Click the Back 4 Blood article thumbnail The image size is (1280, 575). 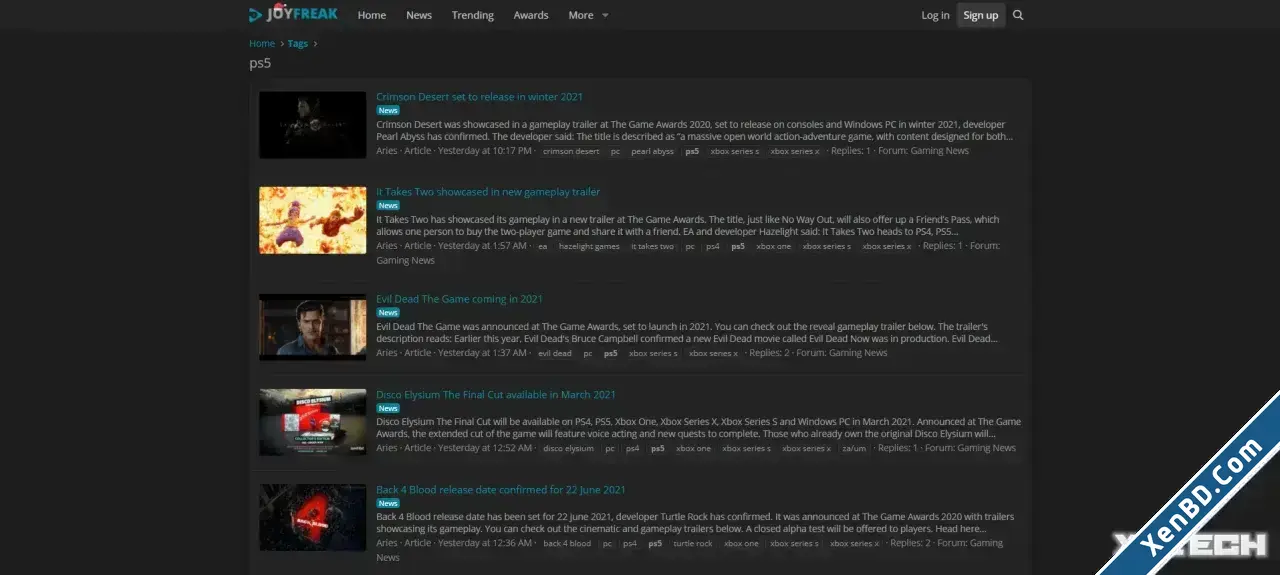(313, 517)
